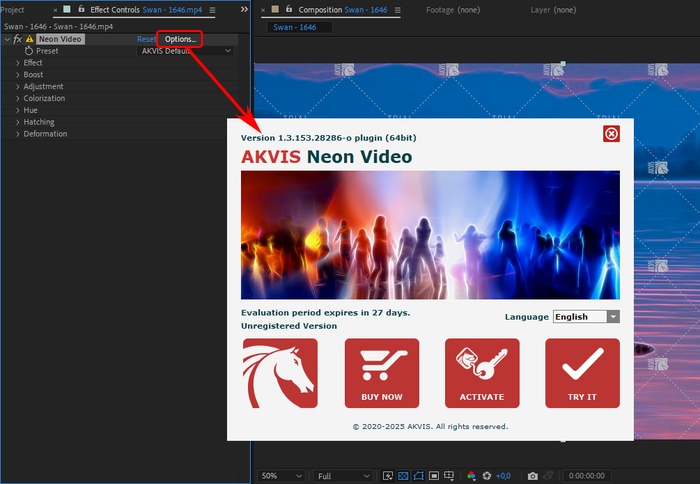Open the Full resolution dropdown
Viewport: 700px width, 484px height.
343,476
